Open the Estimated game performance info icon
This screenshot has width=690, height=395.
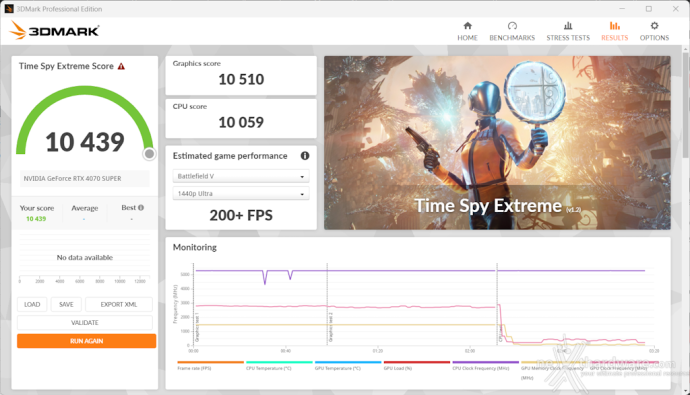pyautogui.click(x=305, y=156)
